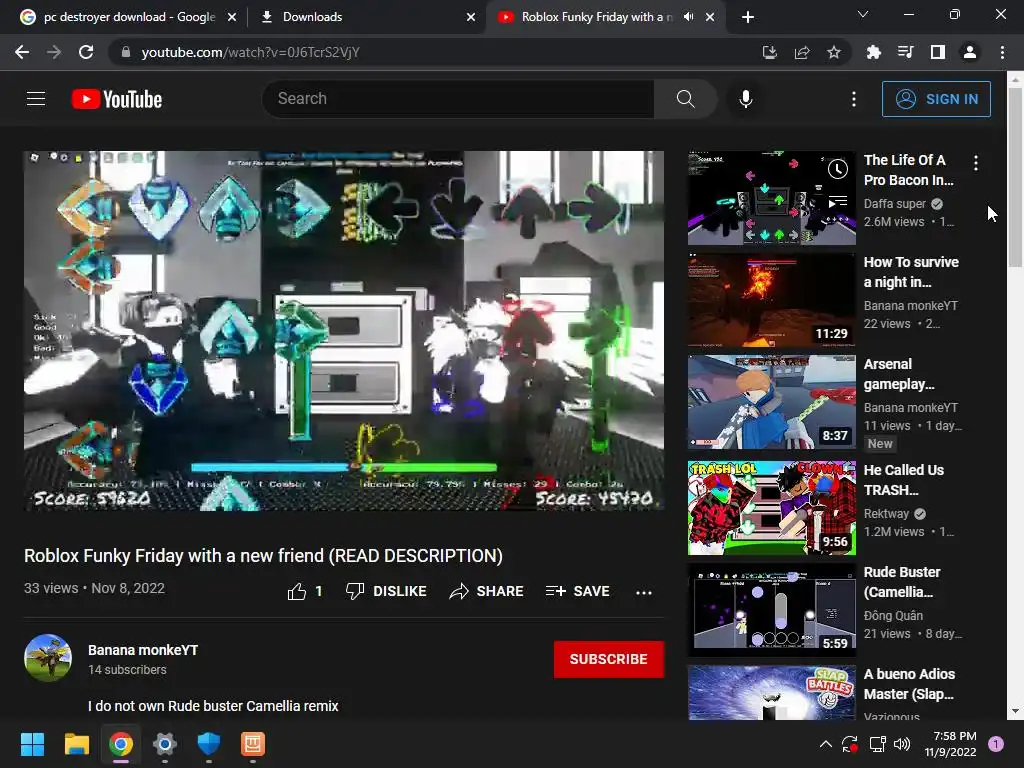Image resolution: width=1024 pixels, height=768 pixels.
Task: Open the volume control in system tray
Action: (902, 744)
